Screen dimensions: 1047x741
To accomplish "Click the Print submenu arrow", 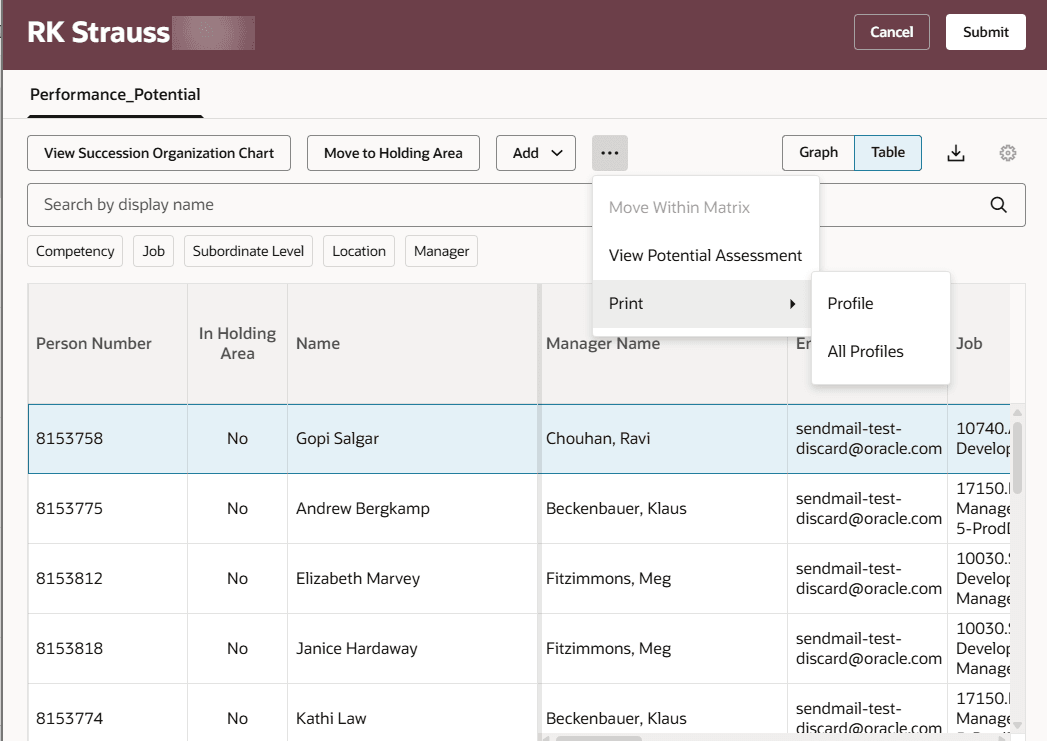I will pyautogui.click(x=793, y=303).
